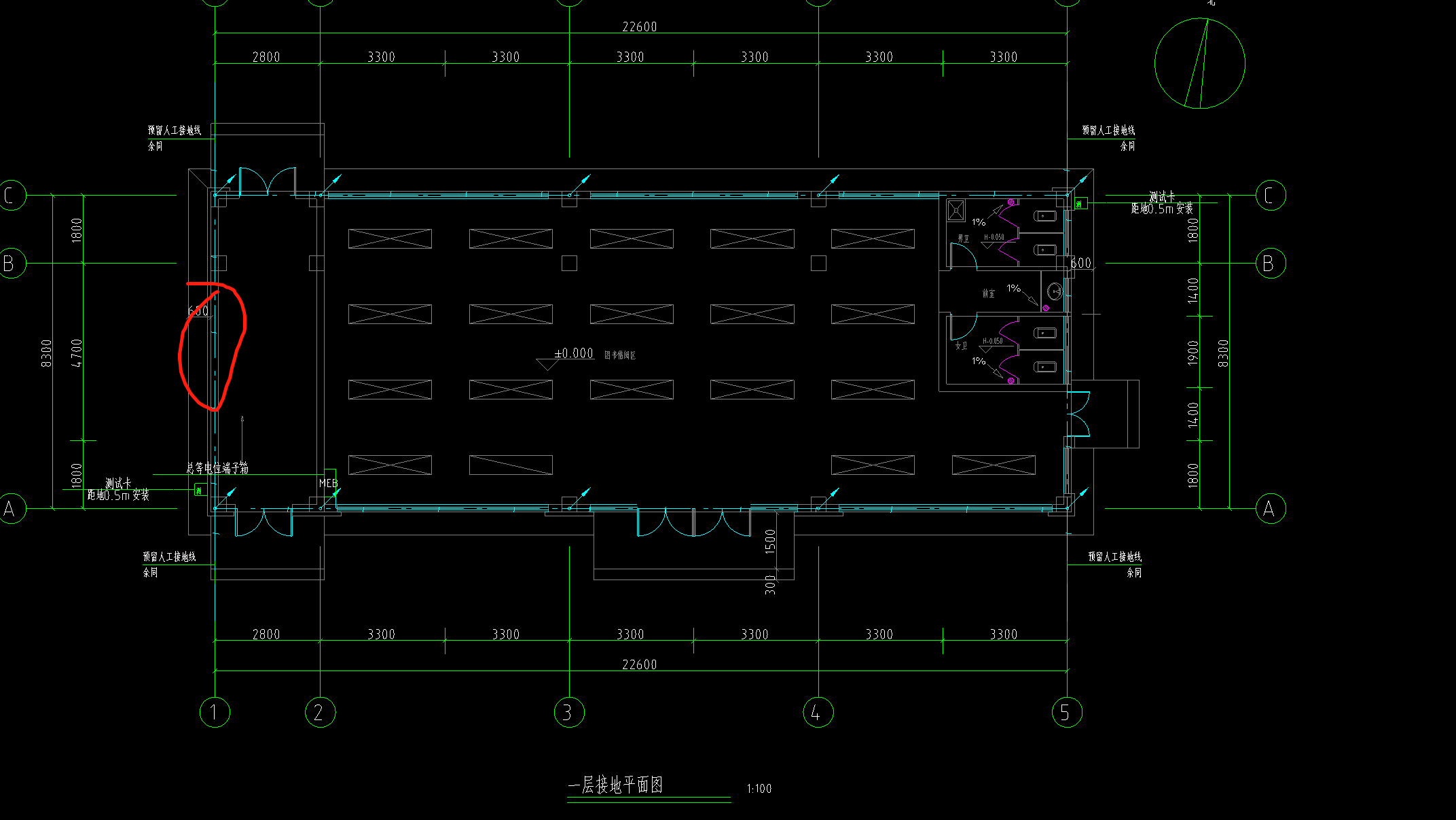Select axis bubble C on the right side
Viewport: 1456px width, 820px height.
[x=1270, y=195]
